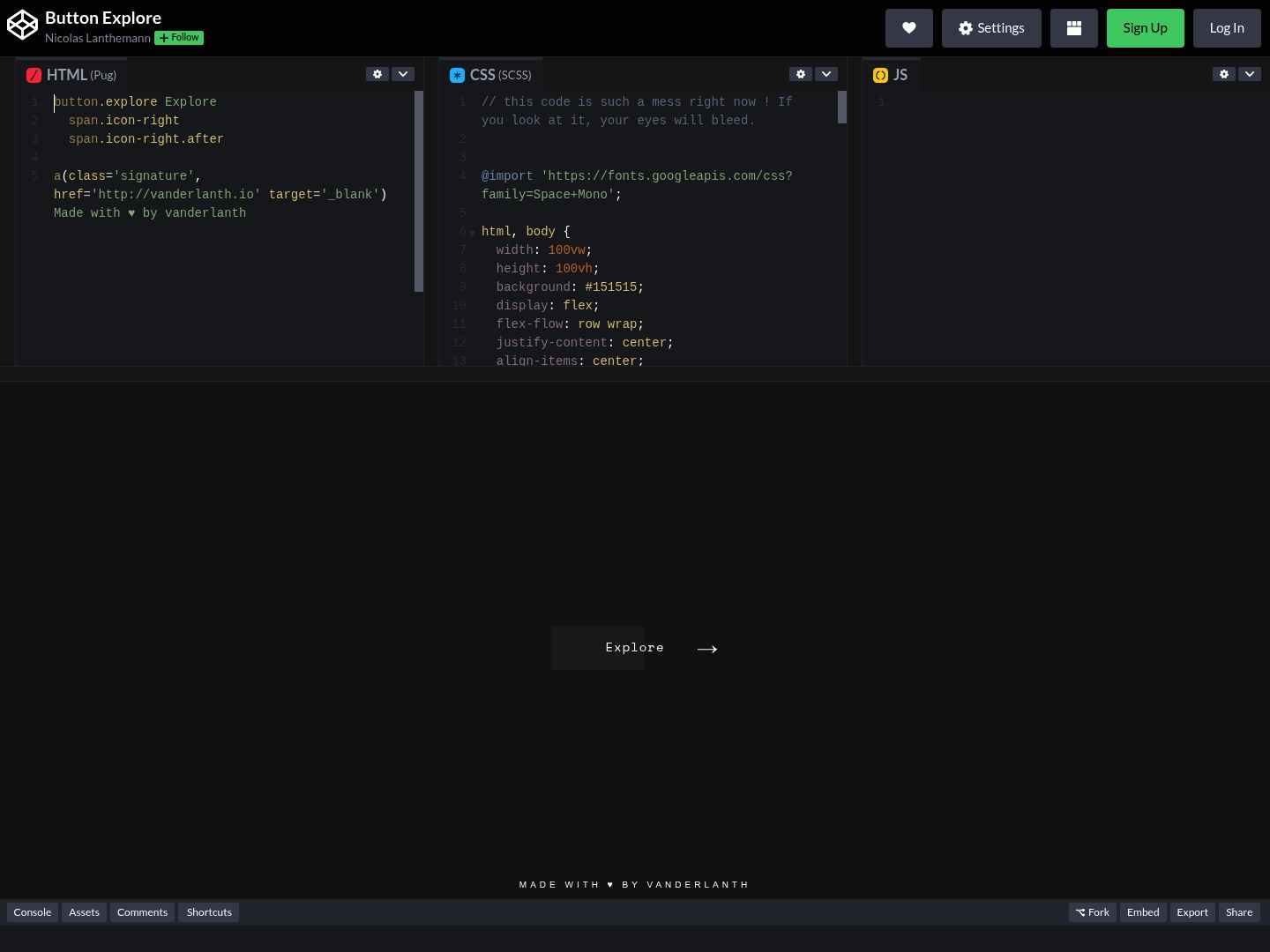The width and height of the screenshot is (1270, 952).
Task: Click the Log In button
Action: click(x=1227, y=28)
